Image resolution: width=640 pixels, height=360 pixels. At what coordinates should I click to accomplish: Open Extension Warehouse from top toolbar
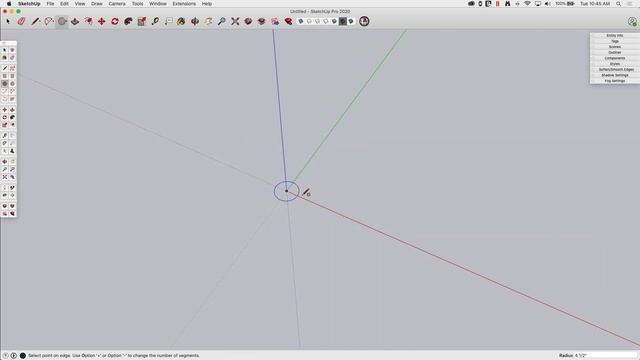(262, 21)
